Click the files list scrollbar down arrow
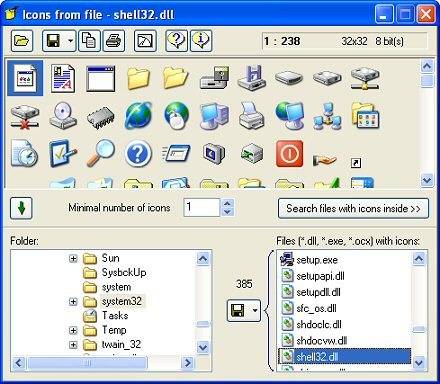The height and width of the screenshot is (384, 440). (419, 363)
